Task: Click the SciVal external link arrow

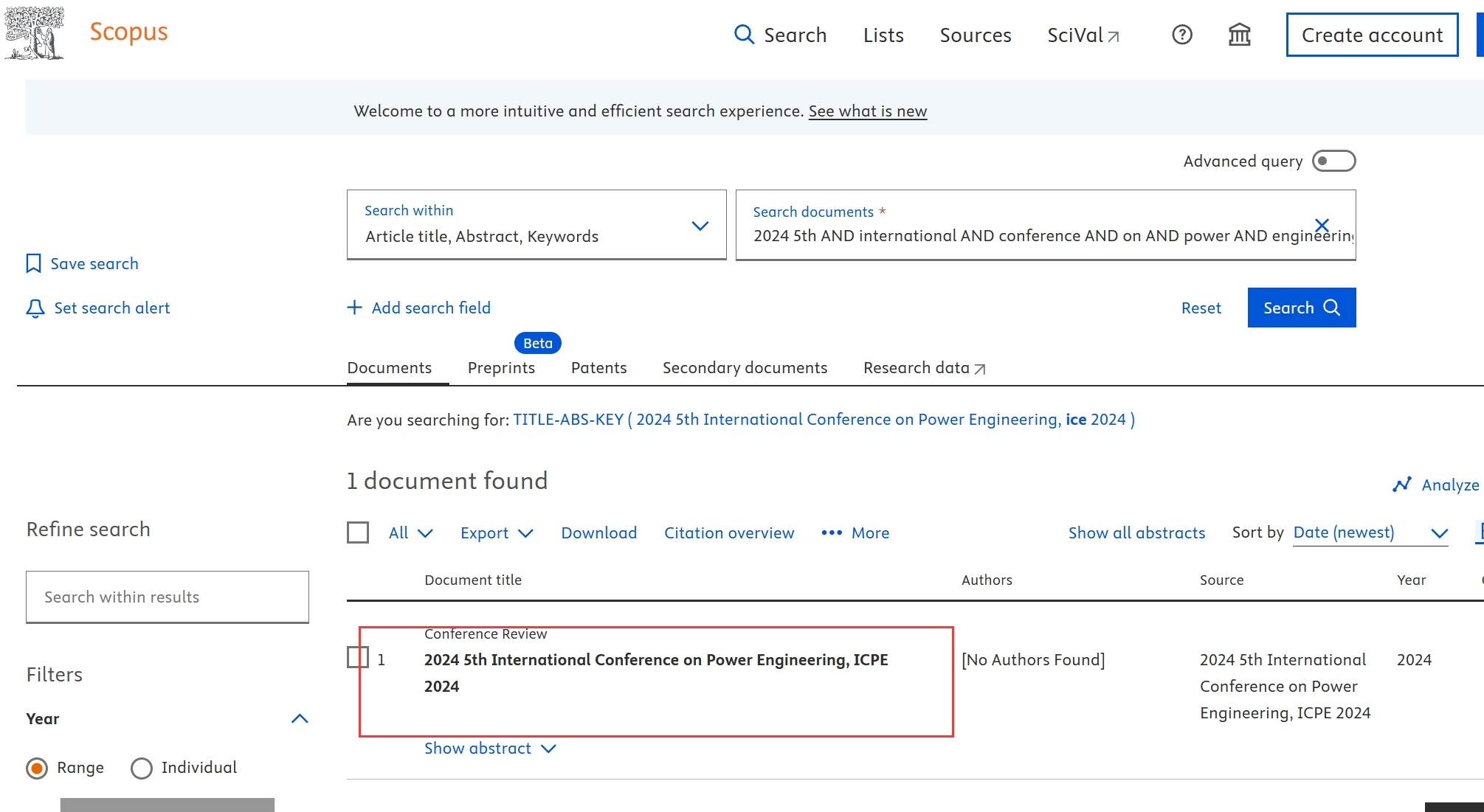Action: tap(1114, 36)
